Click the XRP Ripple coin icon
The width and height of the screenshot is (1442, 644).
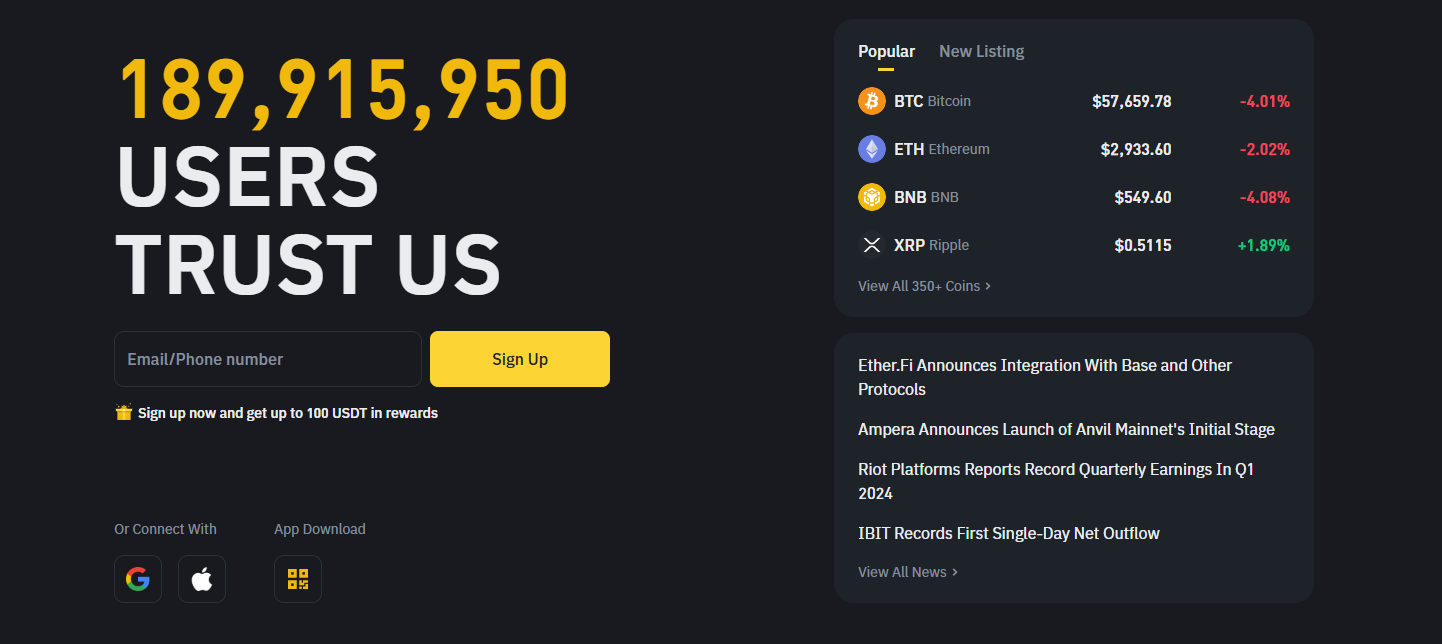pyautogui.click(x=872, y=245)
